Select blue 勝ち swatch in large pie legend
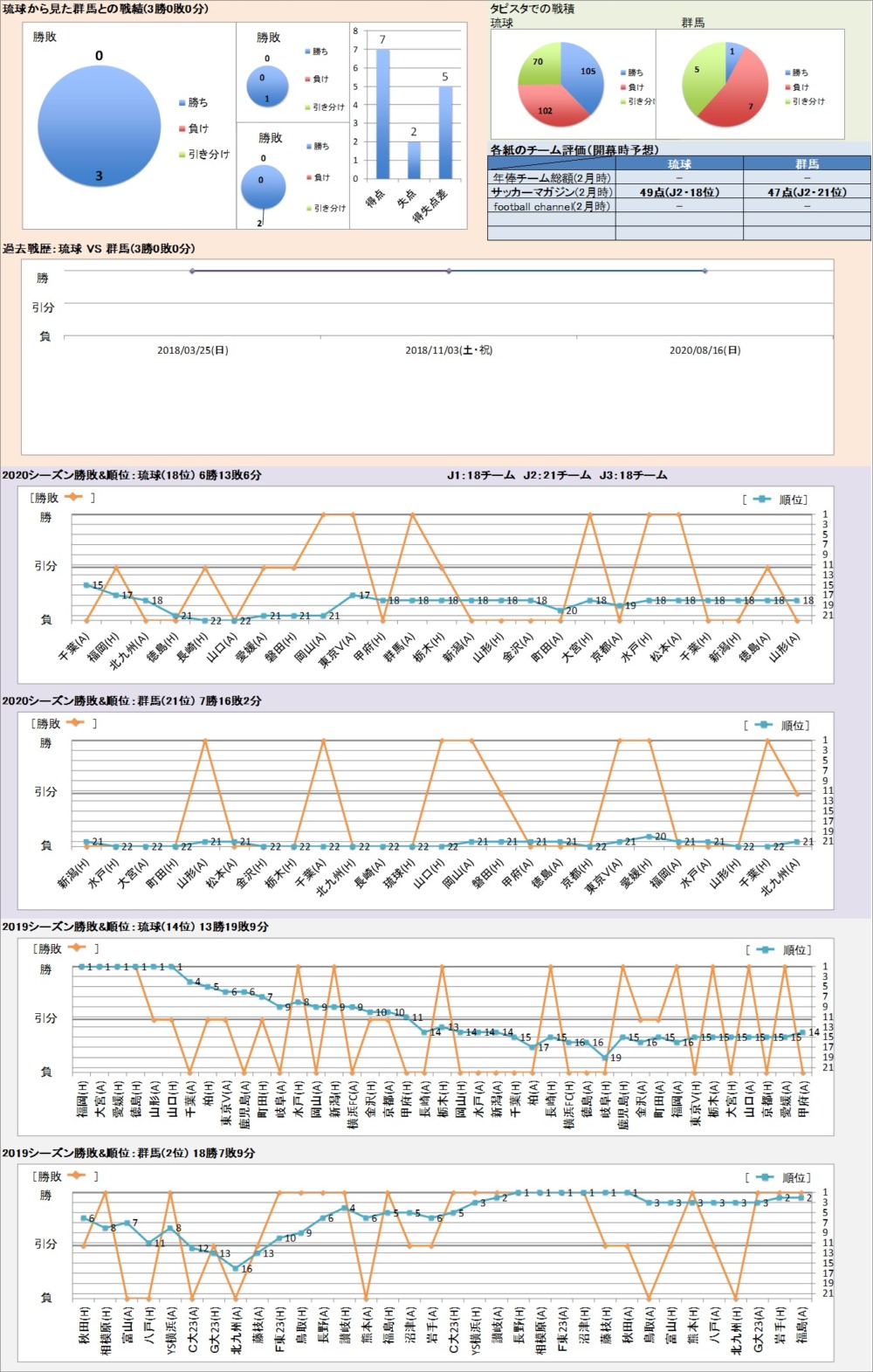The height and width of the screenshot is (1372, 873). click(x=182, y=103)
